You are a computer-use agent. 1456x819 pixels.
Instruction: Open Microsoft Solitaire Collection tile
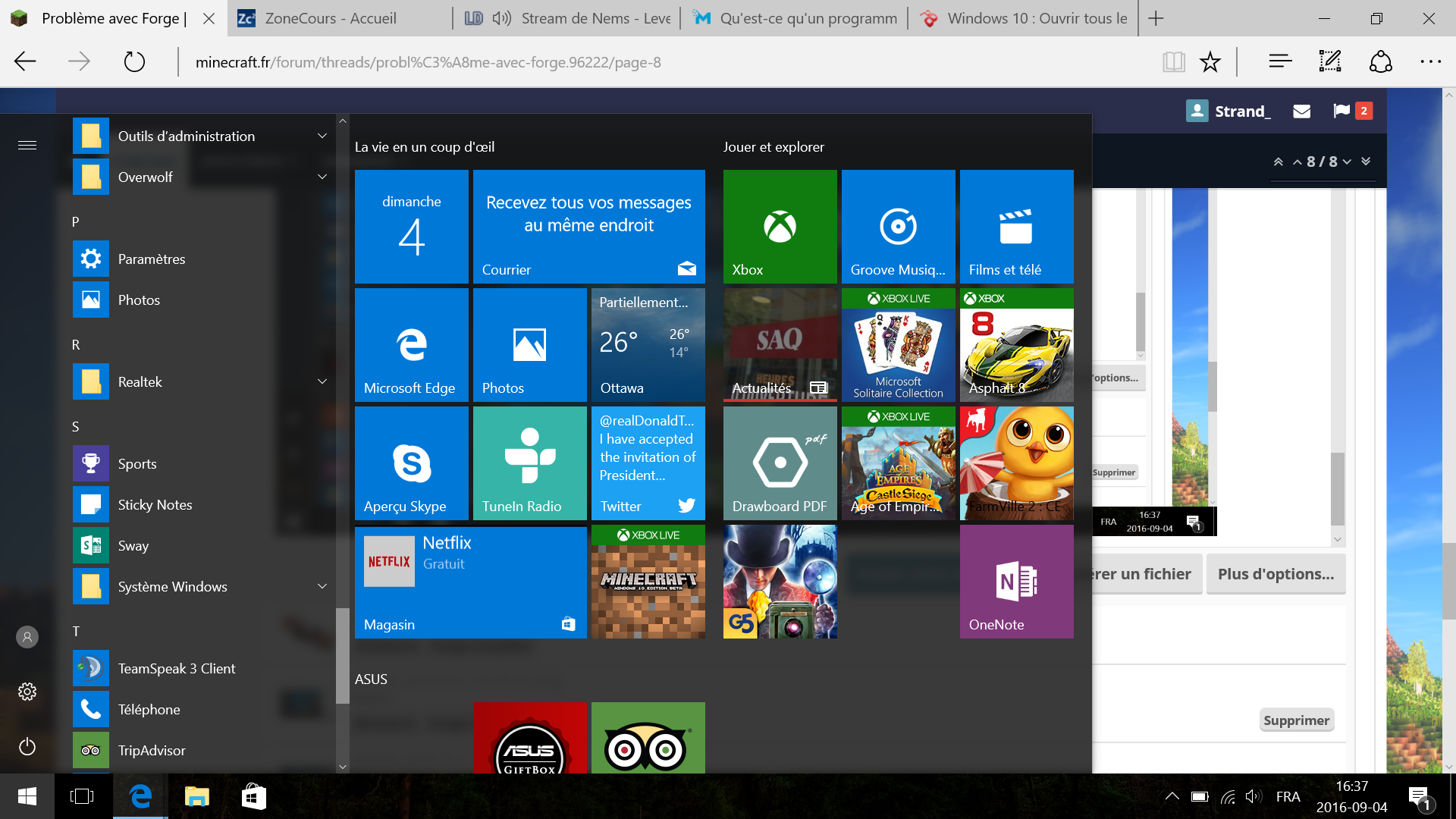(x=898, y=344)
